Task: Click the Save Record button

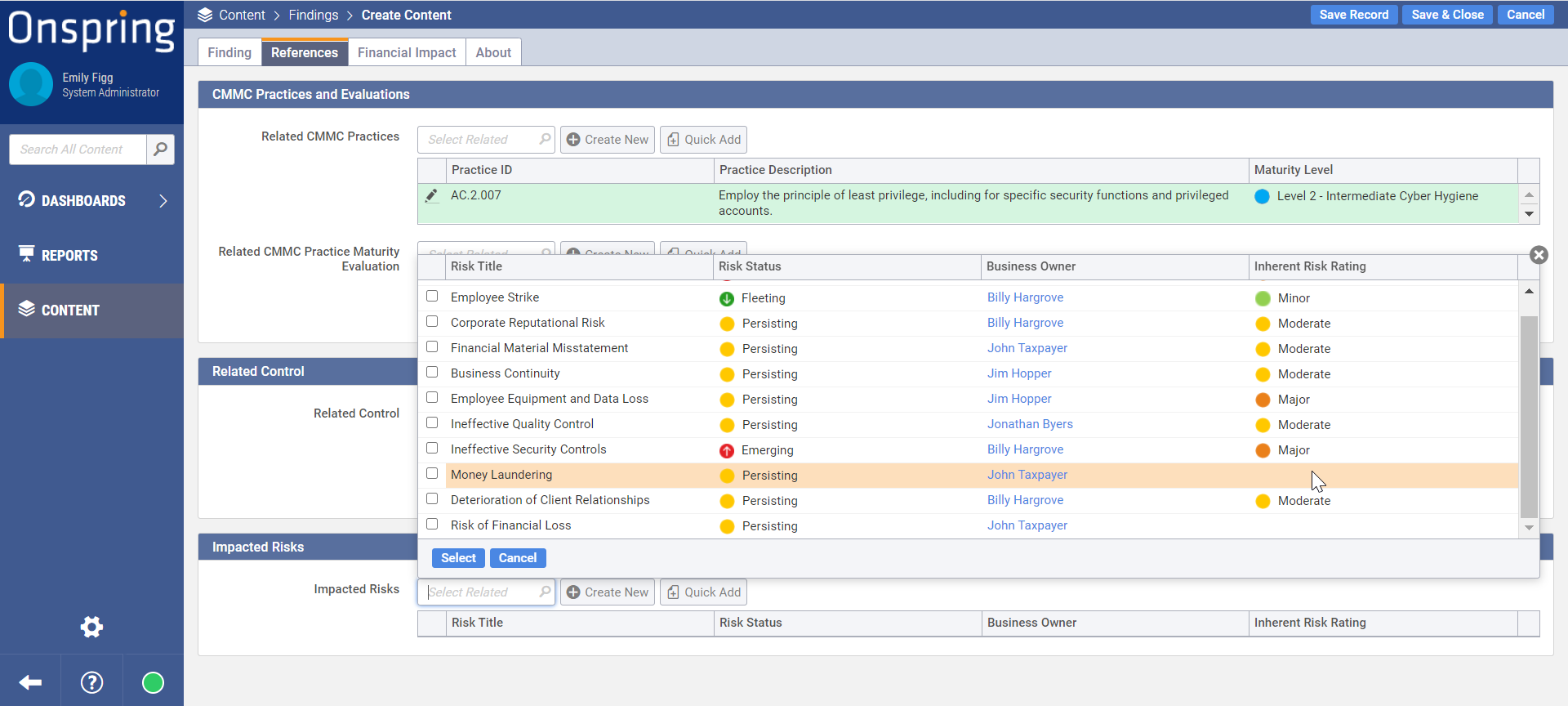Action: click(x=1354, y=15)
